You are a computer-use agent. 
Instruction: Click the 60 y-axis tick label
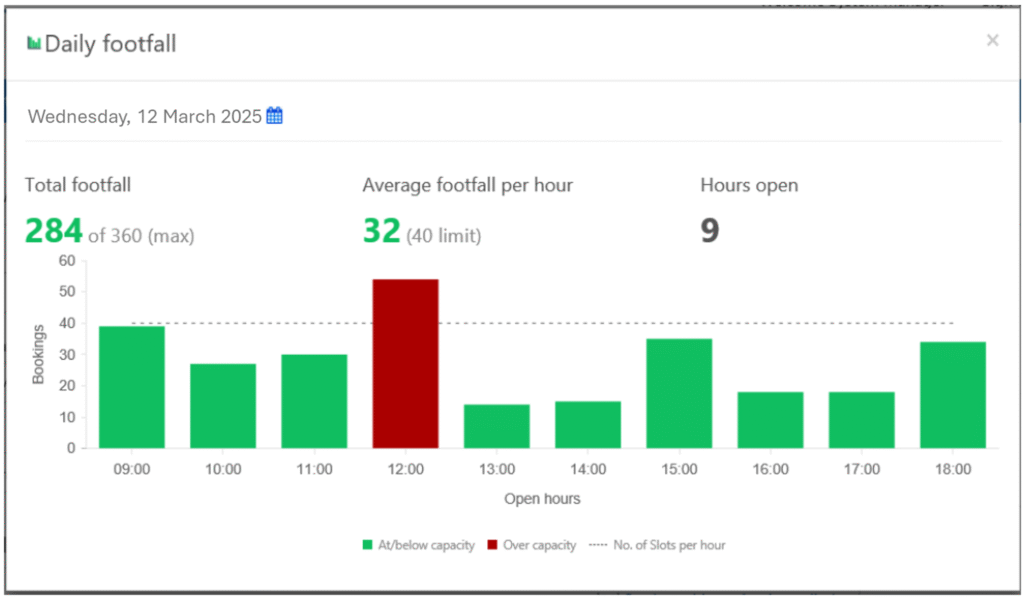(67, 261)
